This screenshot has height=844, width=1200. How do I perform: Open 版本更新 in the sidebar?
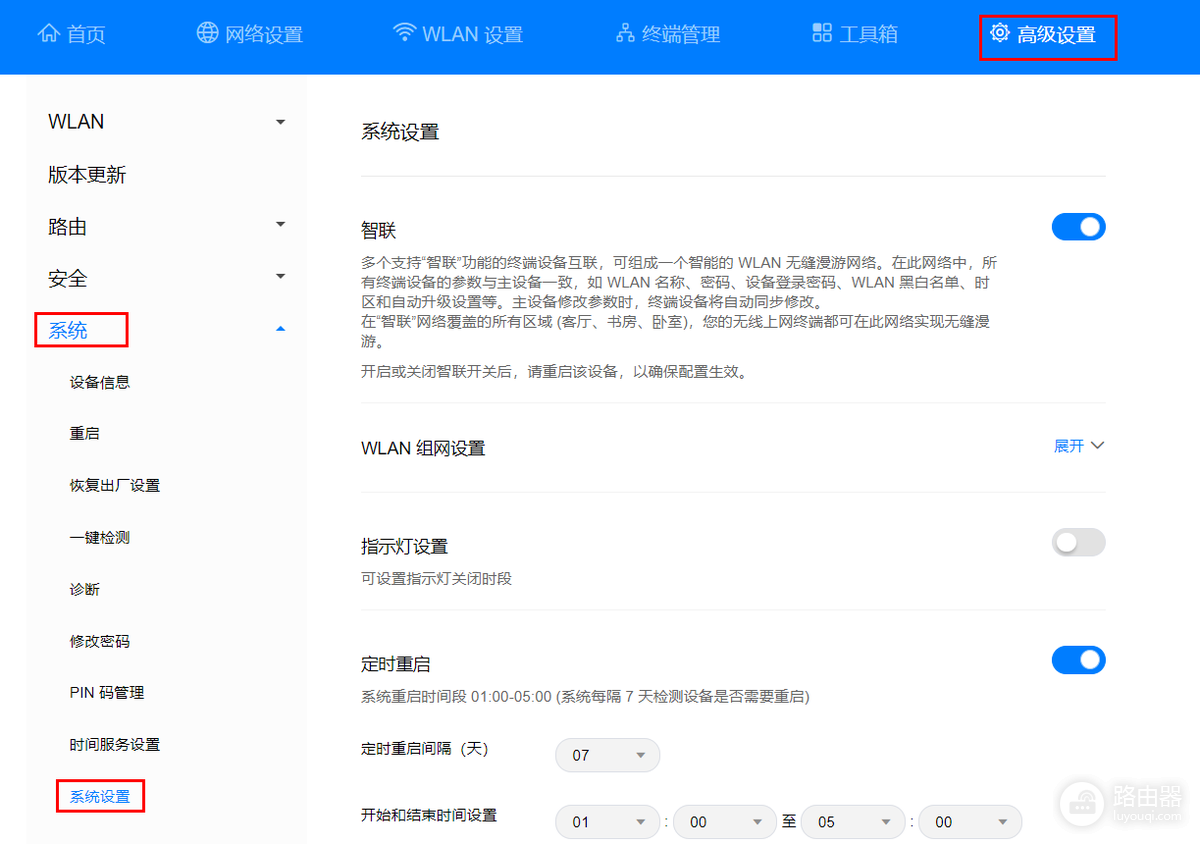pos(87,175)
